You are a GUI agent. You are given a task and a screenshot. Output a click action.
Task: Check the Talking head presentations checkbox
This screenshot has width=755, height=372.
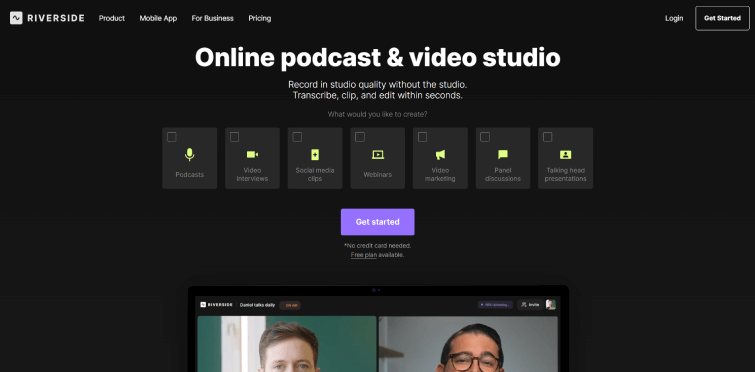pyautogui.click(x=547, y=137)
